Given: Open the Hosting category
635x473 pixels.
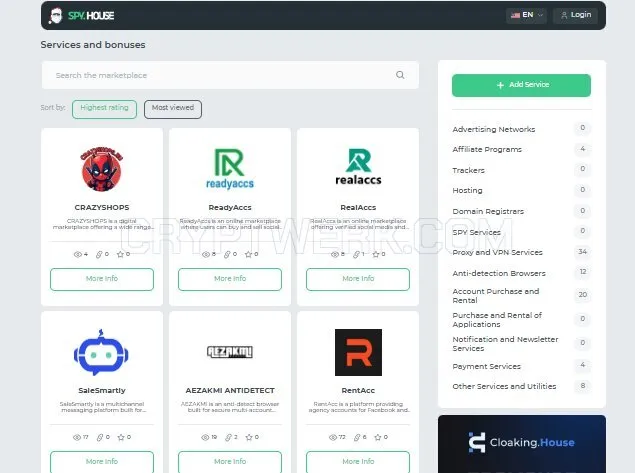Looking at the screenshot, I should 521,190.
